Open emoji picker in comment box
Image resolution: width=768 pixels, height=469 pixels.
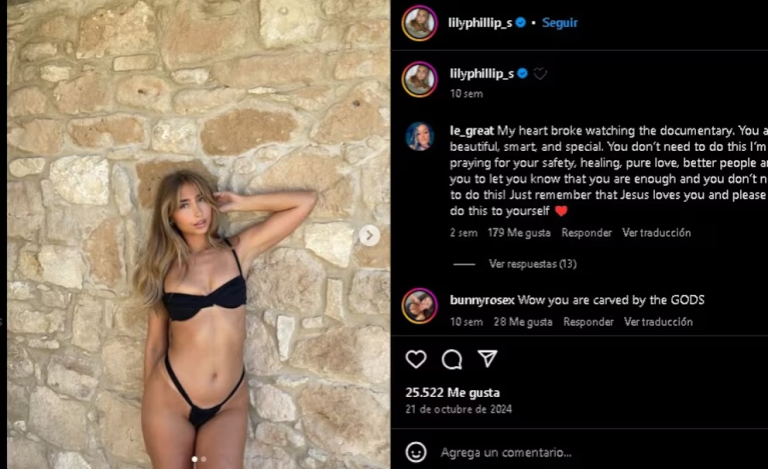tap(416, 452)
